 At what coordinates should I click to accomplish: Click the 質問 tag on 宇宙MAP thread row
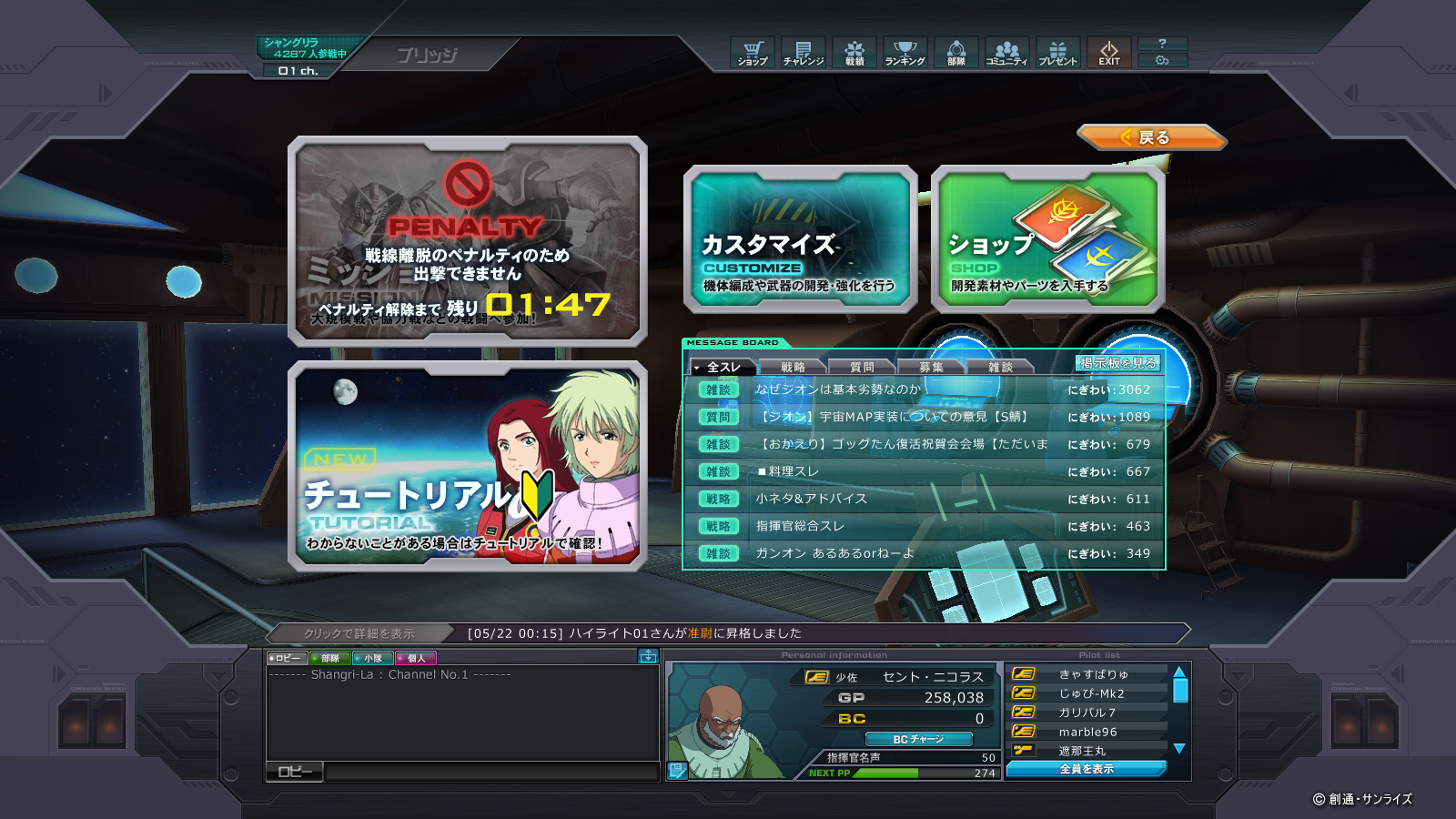click(718, 417)
